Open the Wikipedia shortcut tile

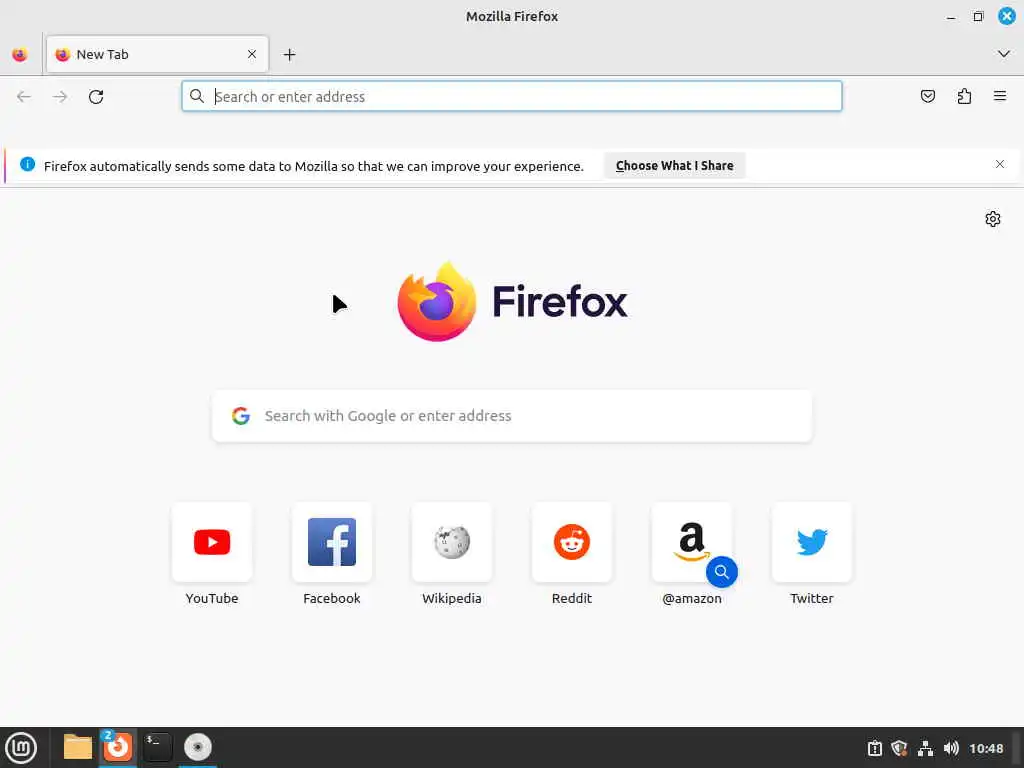point(452,542)
